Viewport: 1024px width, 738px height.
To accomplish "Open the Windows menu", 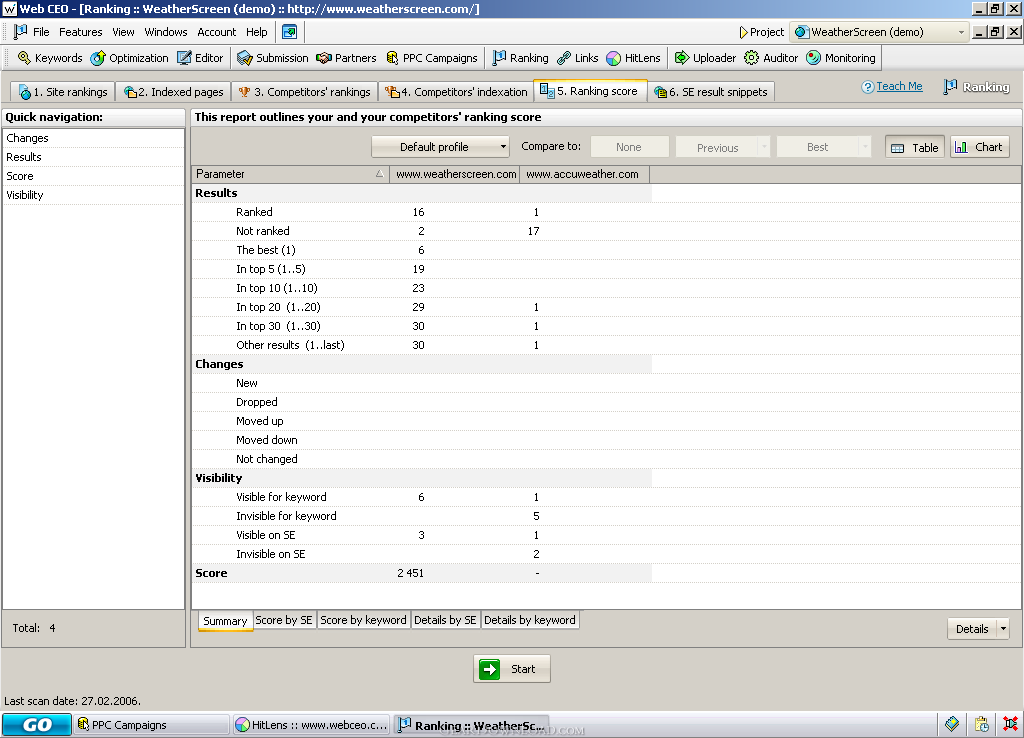I will [x=166, y=32].
